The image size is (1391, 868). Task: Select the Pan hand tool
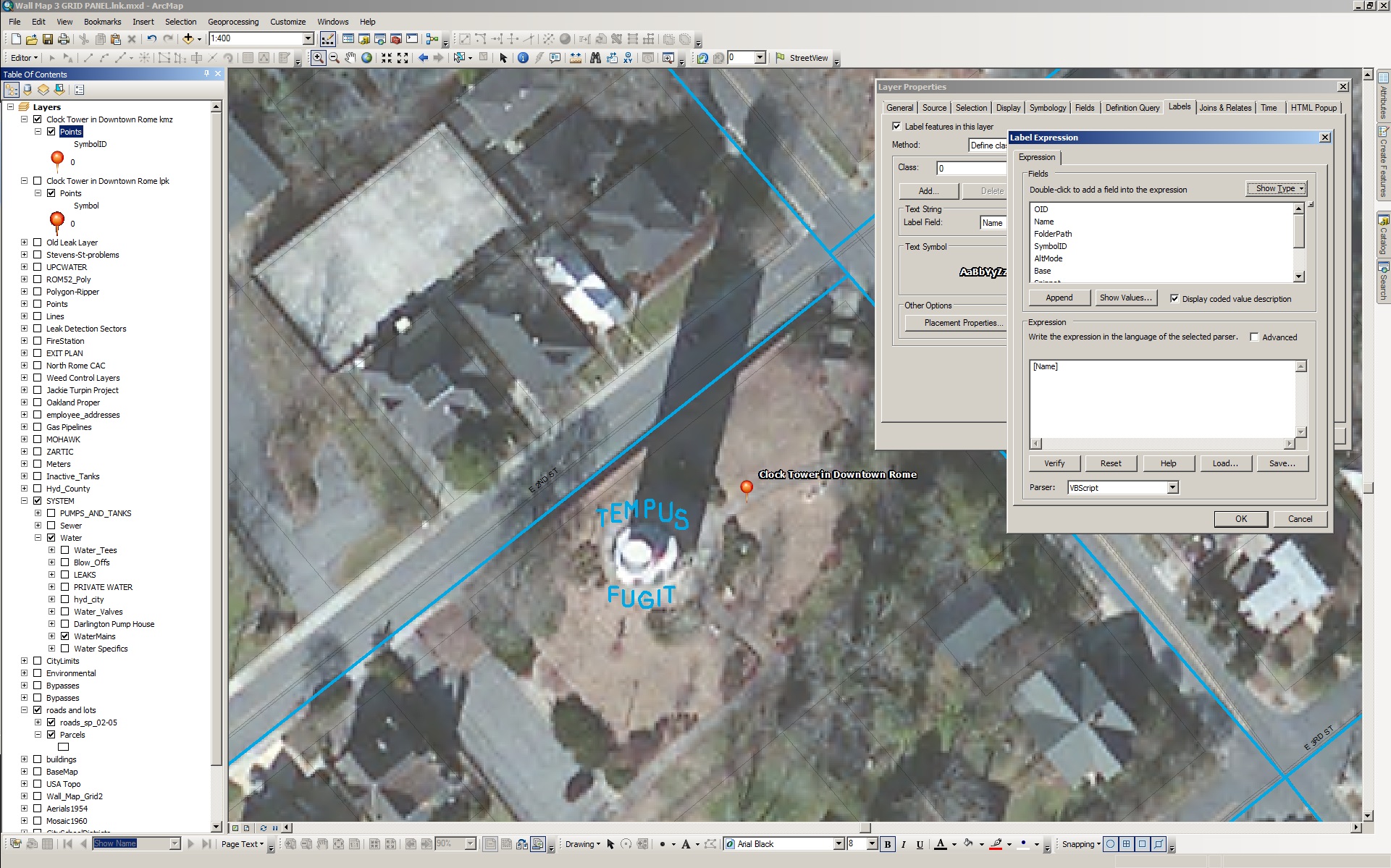click(x=350, y=58)
